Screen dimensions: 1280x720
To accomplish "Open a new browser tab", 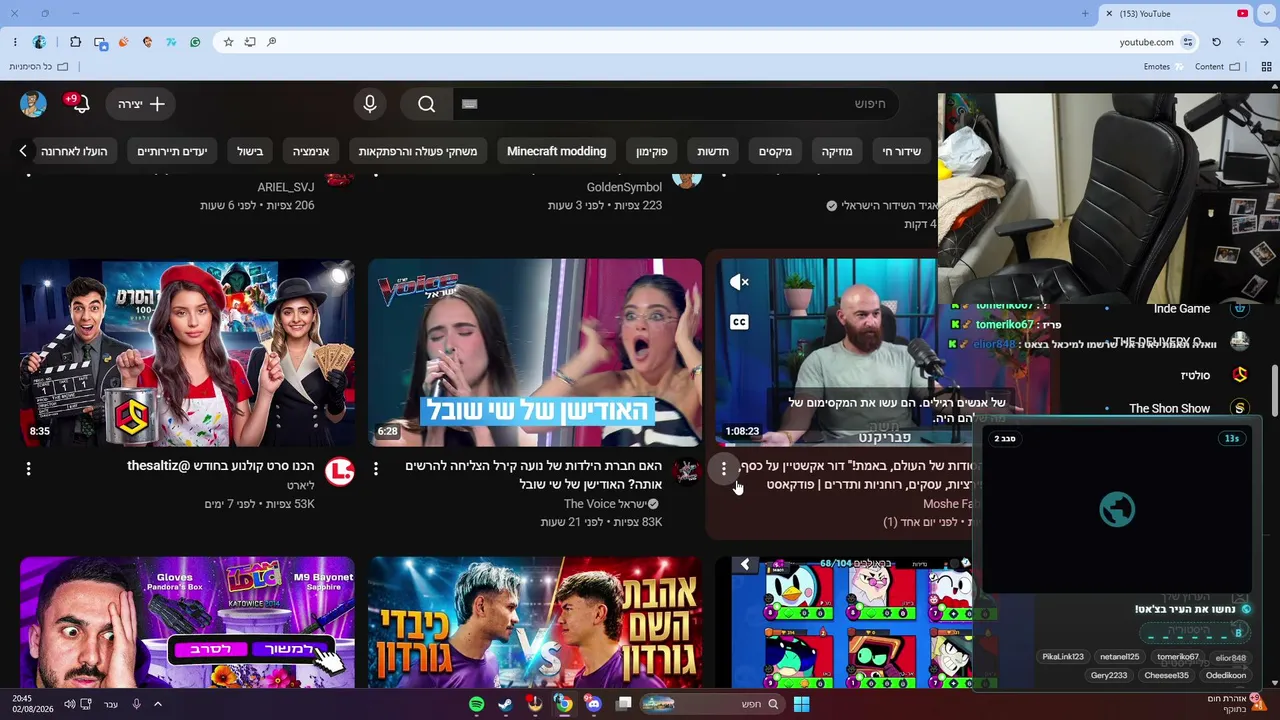I will pos(1085,14).
